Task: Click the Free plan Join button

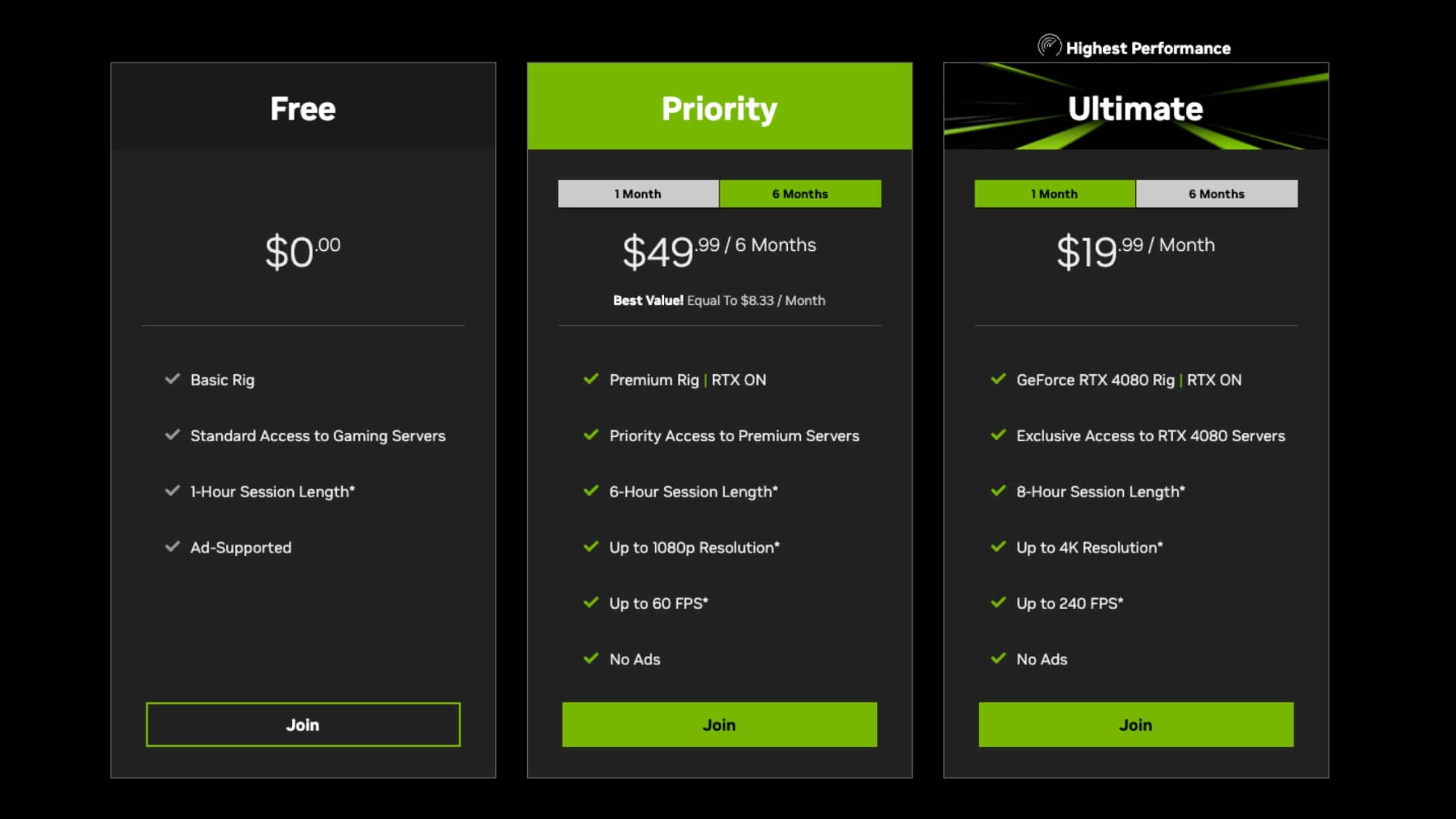Action: pos(302,724)
